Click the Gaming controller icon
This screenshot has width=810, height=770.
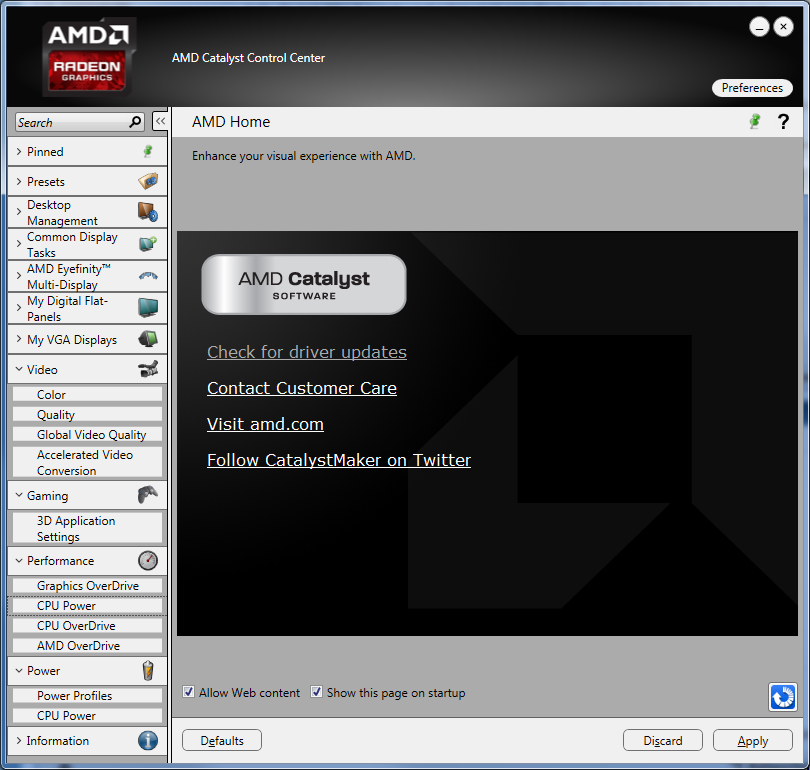pyautogui.click(x=148, y=494)
